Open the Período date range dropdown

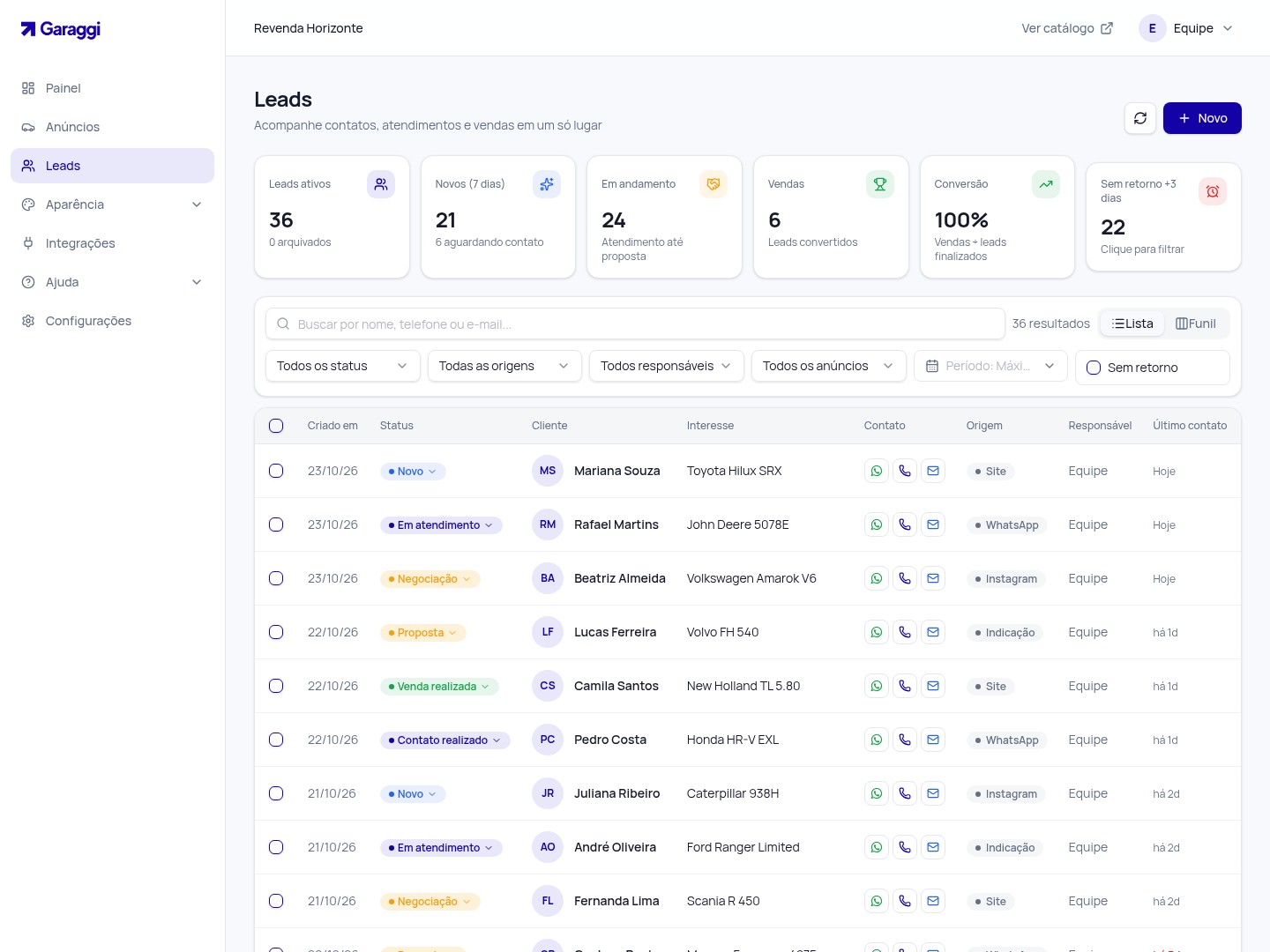990,366
